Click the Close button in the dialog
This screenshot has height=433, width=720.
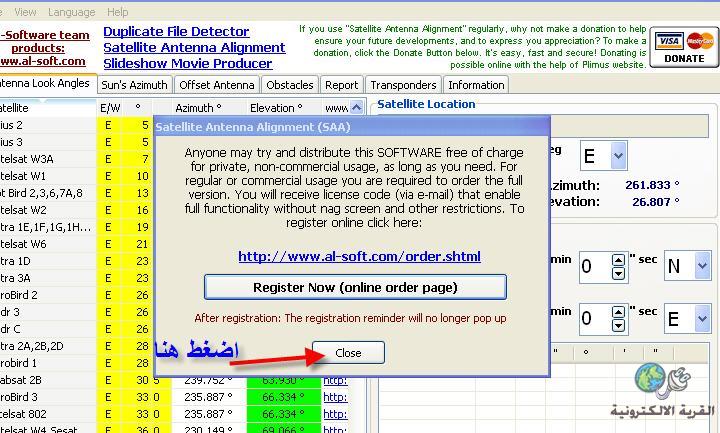[x=348, y=353]
